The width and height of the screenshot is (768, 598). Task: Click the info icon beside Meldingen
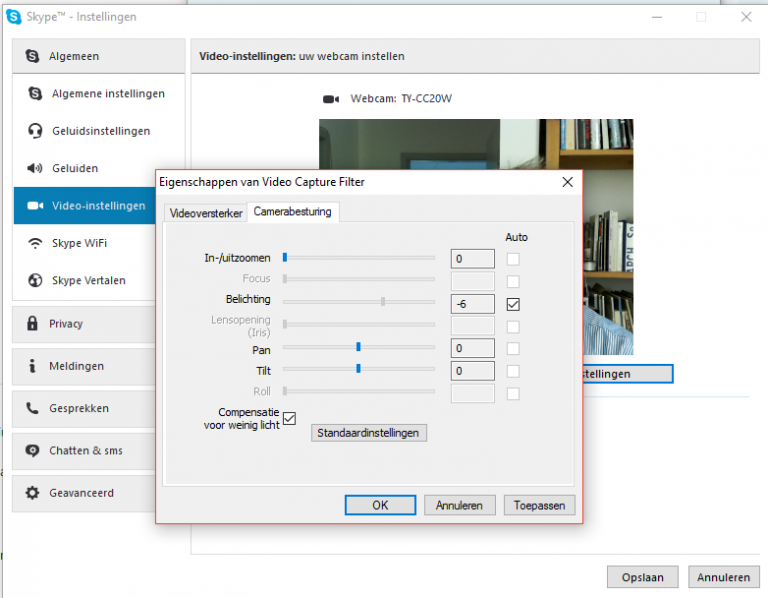point(33,366)
